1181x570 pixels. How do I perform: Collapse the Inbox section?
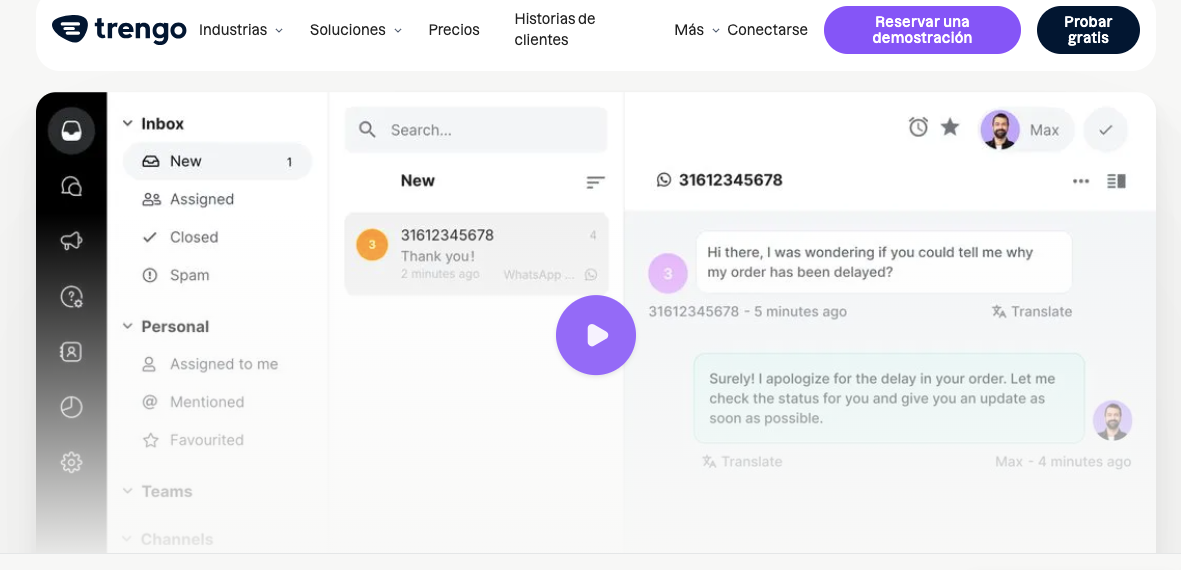click(127, 123)
